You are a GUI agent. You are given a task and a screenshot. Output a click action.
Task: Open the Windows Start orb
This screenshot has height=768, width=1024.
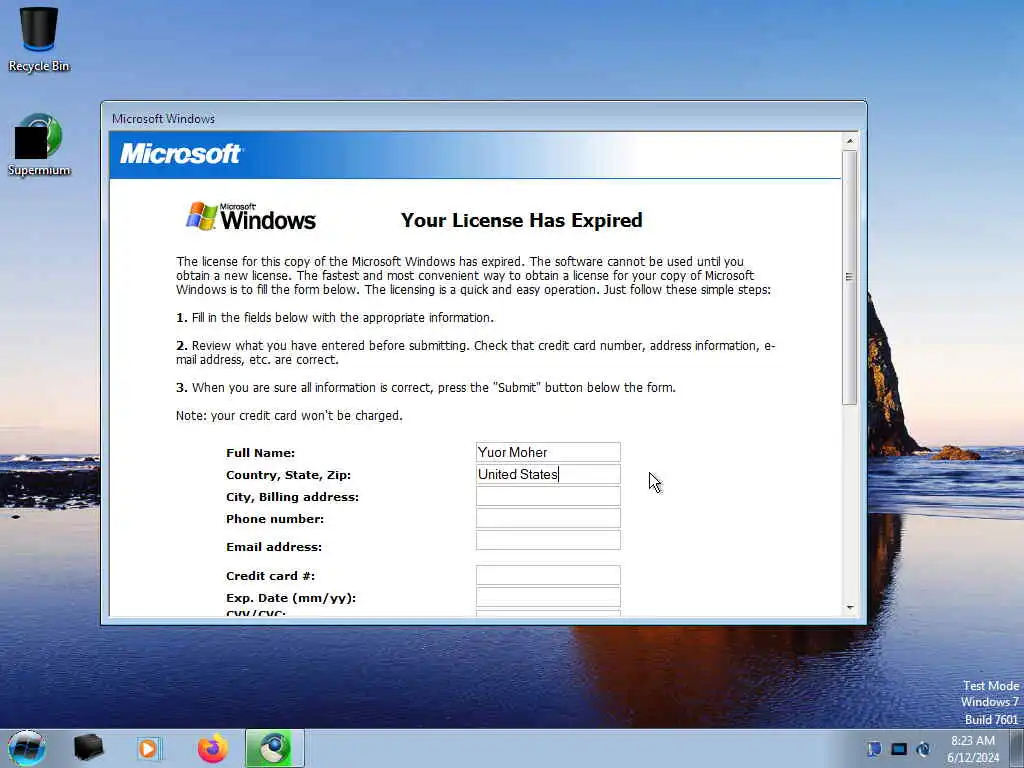click(x=26, y=748)
